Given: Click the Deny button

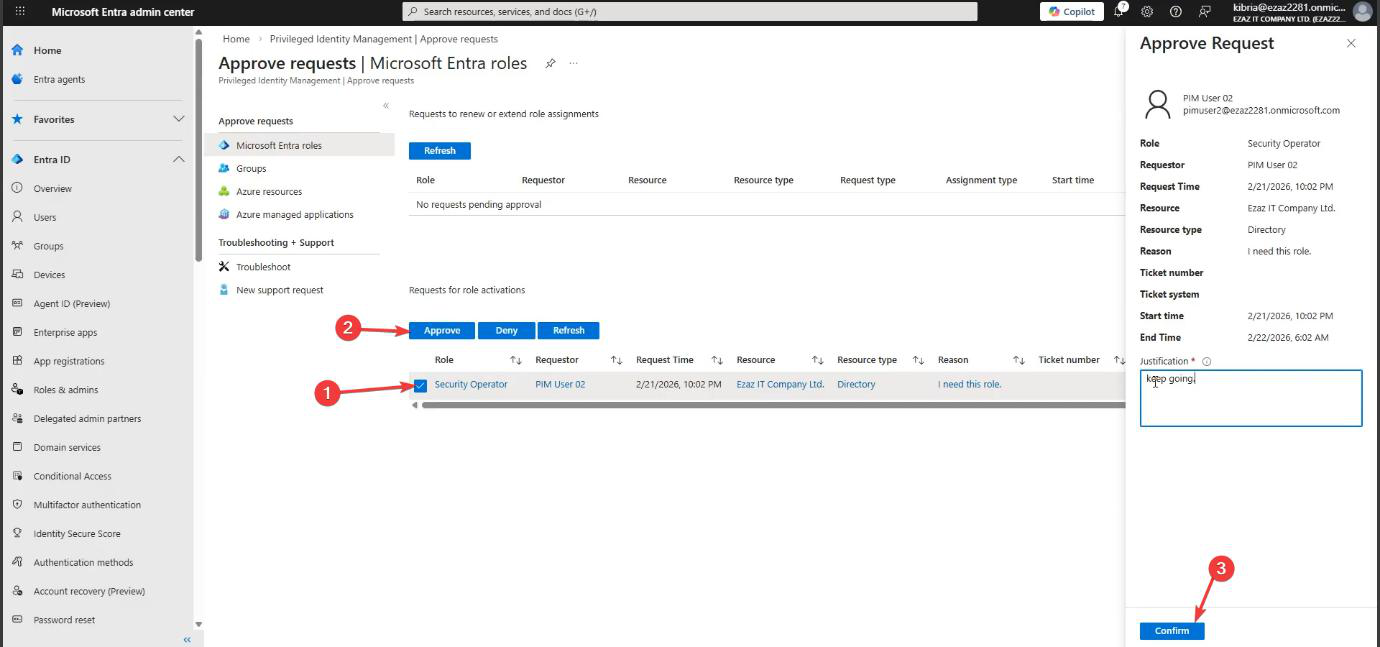Looking at the screenshot, I should (x=507, y=331).
